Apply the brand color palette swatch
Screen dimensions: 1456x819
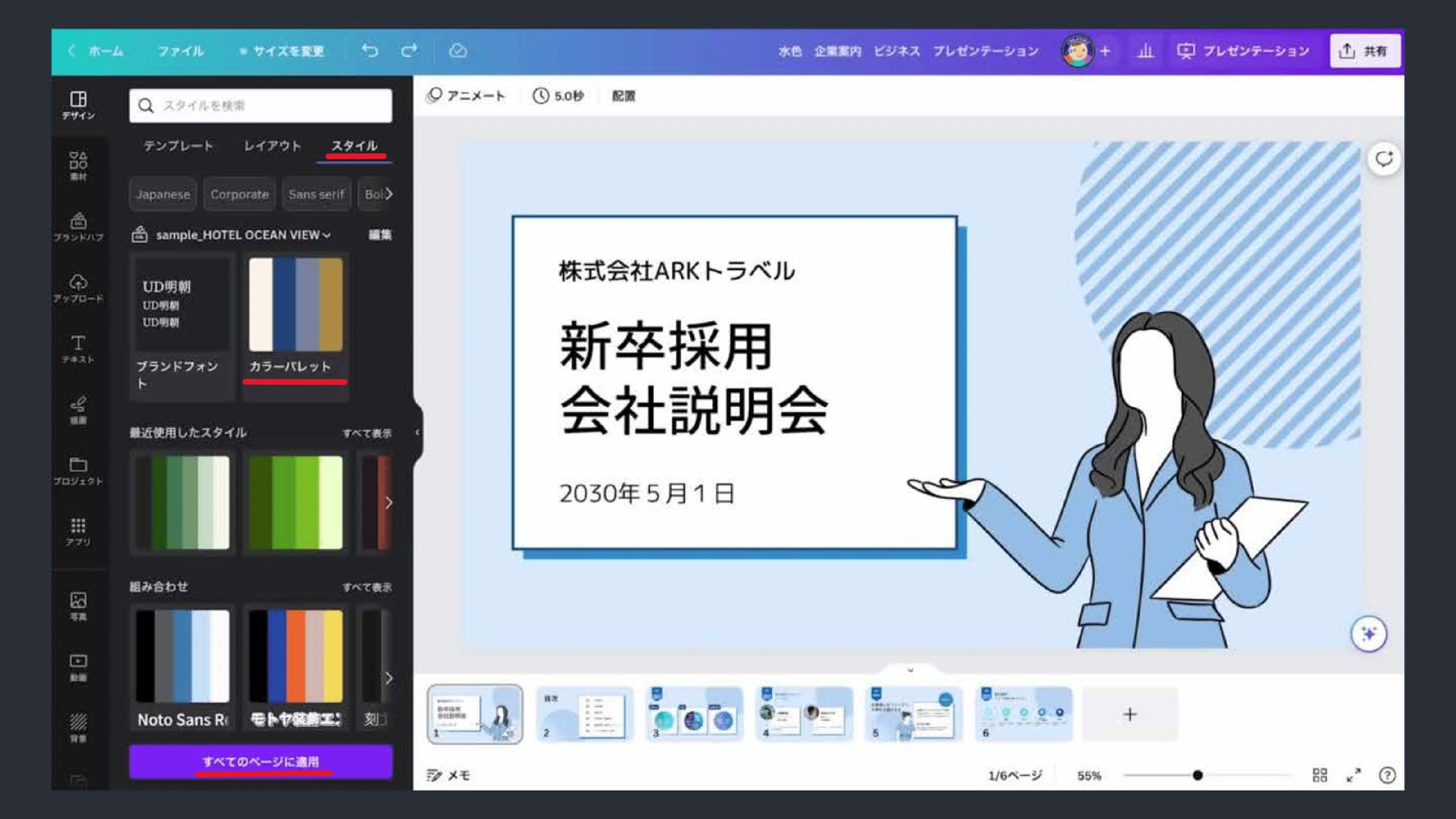click(x=296, y=305)
